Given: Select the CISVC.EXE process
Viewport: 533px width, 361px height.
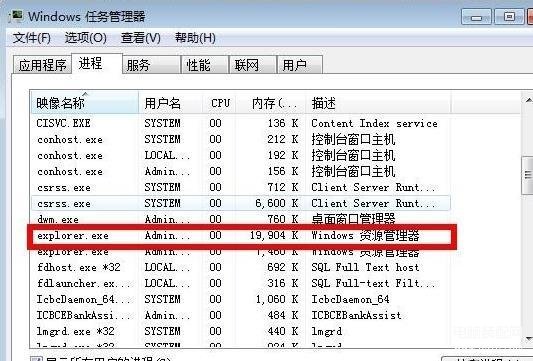Looking at the screenshot, I should 241,123.
